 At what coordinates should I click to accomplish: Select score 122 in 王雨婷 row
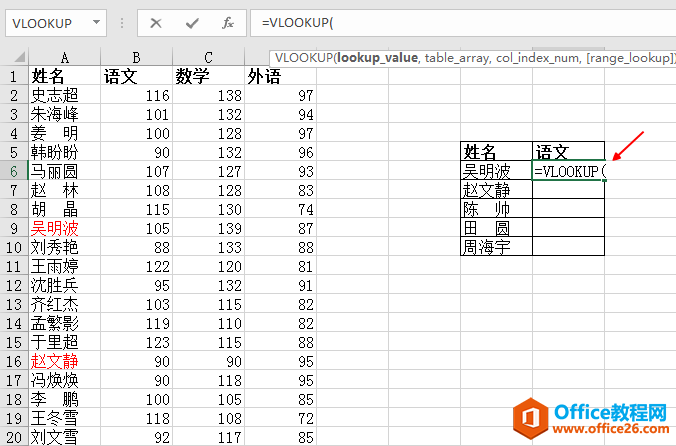pyautogui.click(x=136, y=266)
